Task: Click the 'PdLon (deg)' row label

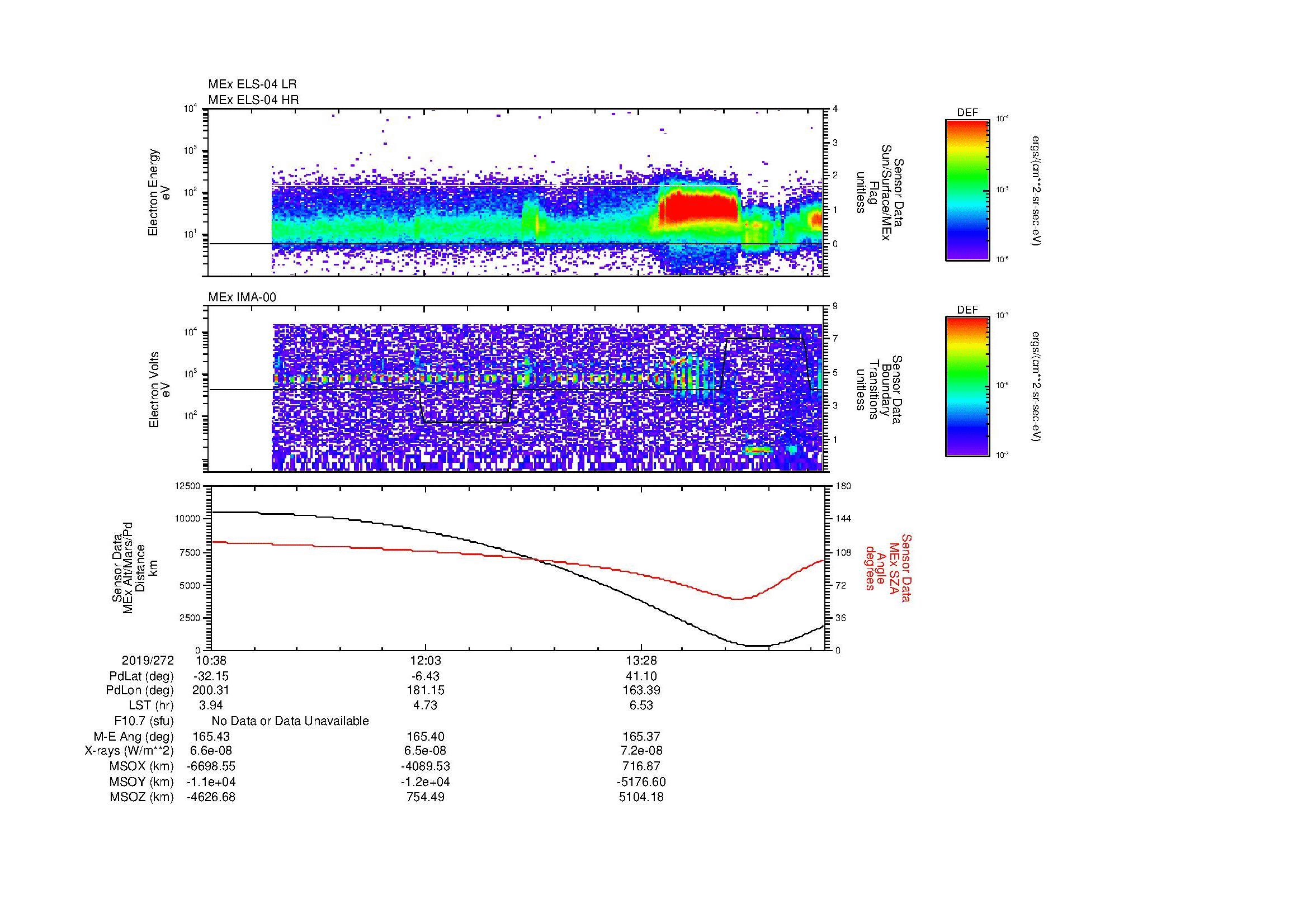Action: 140,690
